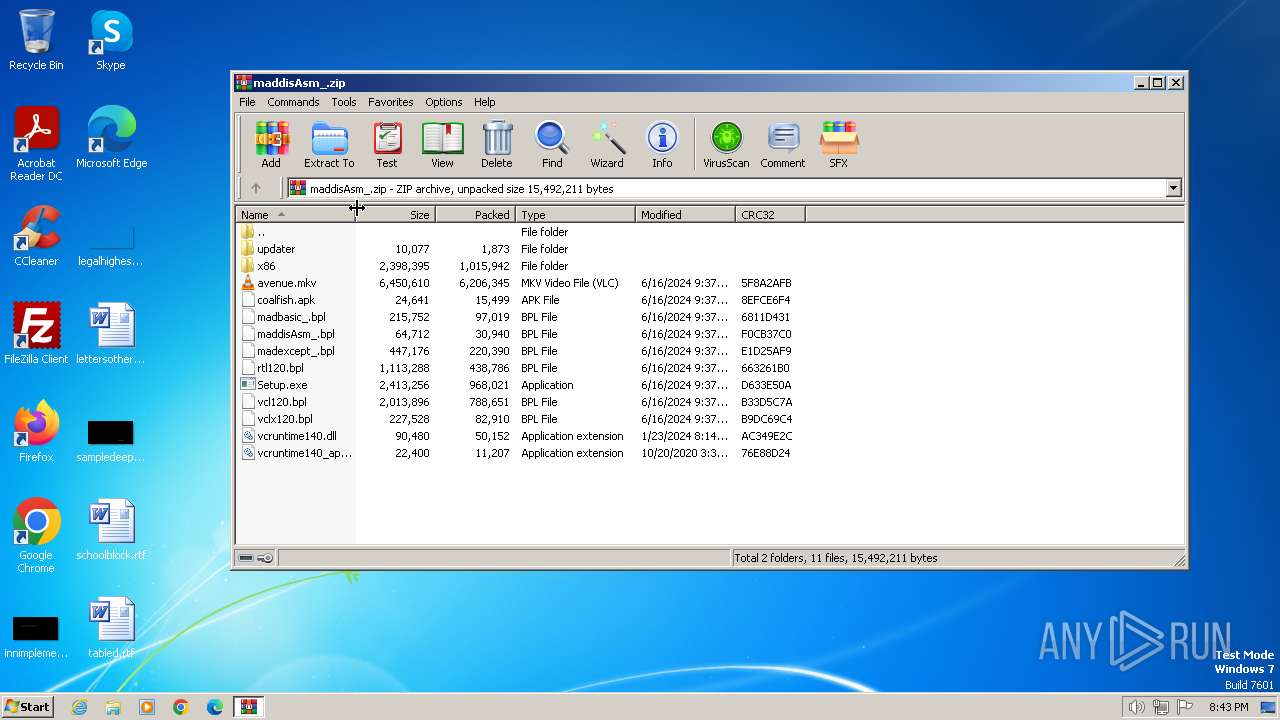Image resolution: width=1280 pixels, height=720 pixels.
Task: Open the Commands menu
Action: tap(293, 102)
